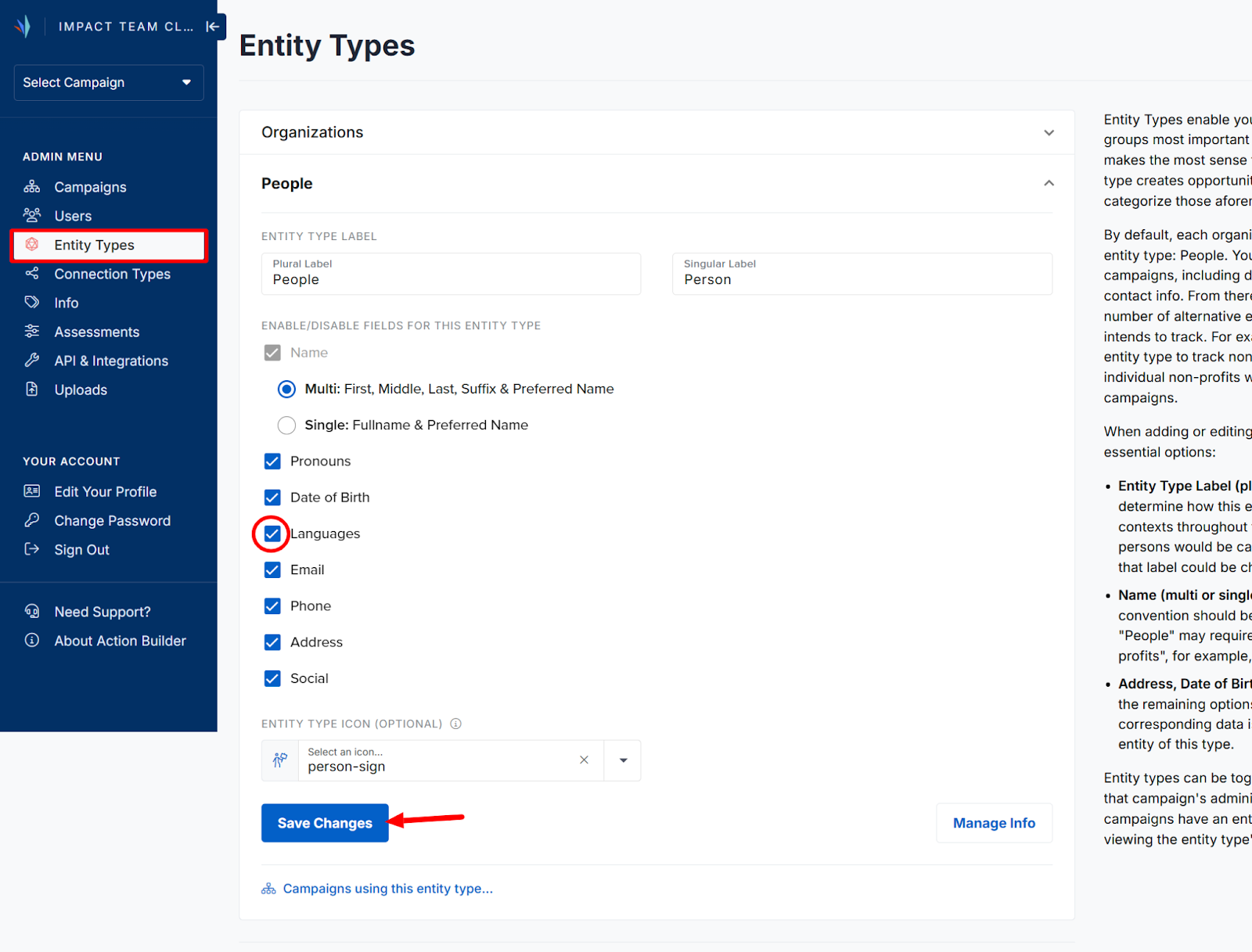Select Single Fullname radio button
The height and width of the screenshot is (952, 1252).
point(287,425)
